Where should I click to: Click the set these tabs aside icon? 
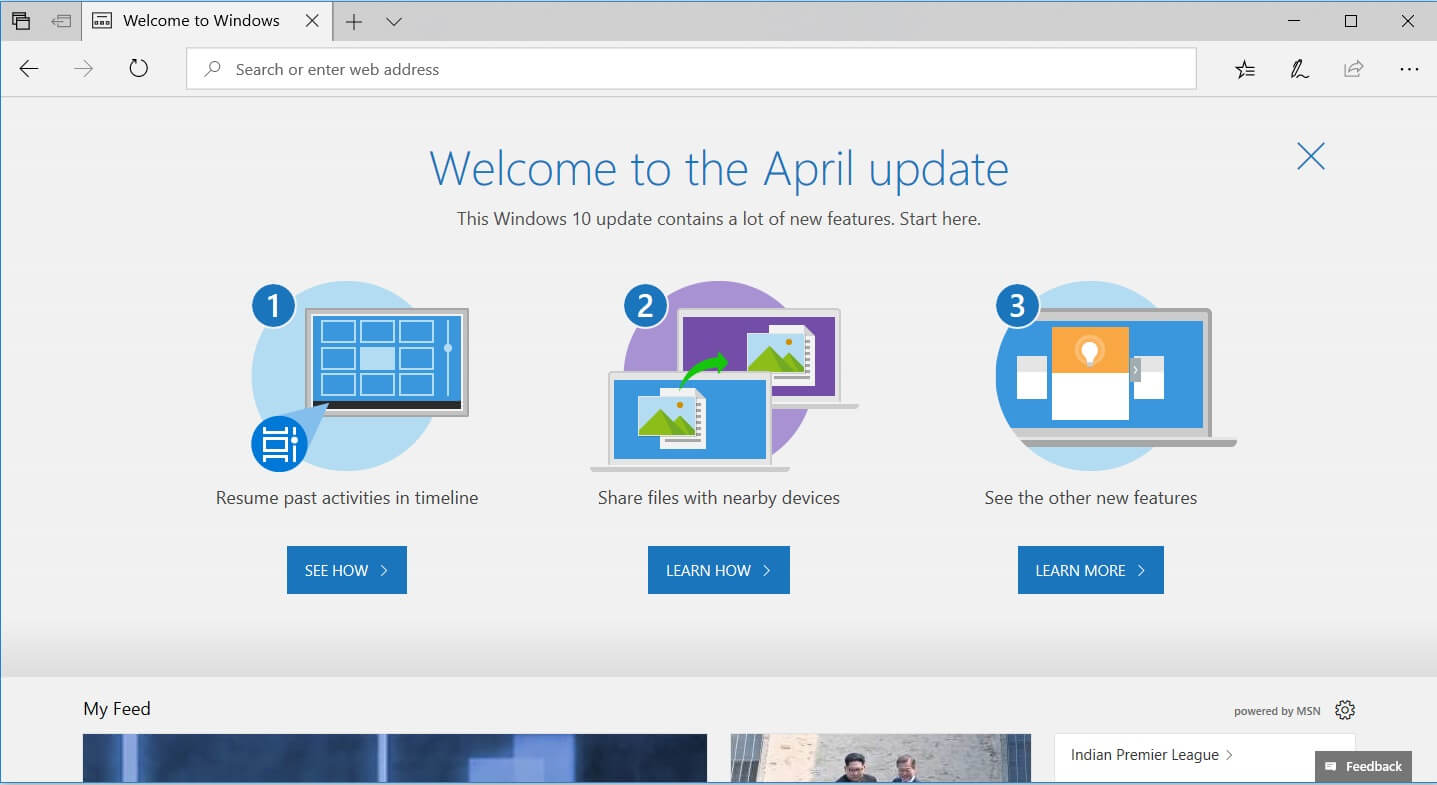click(62, 21)
